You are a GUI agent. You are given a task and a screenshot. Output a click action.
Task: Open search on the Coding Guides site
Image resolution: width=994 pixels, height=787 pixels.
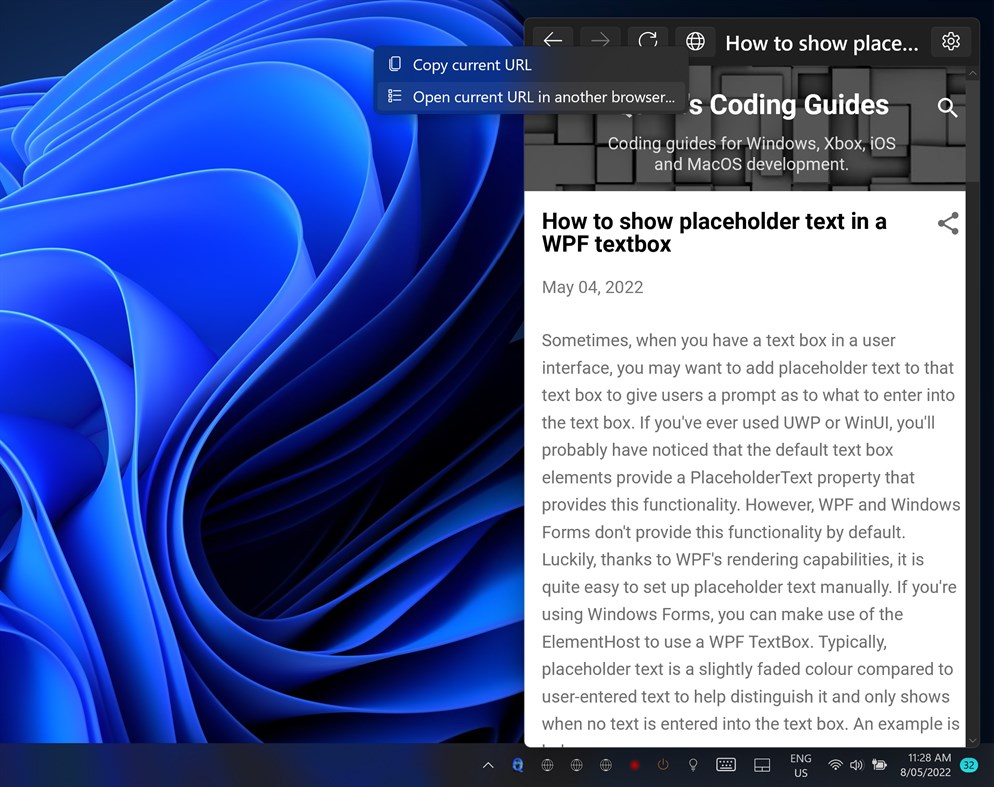point(947,107)
